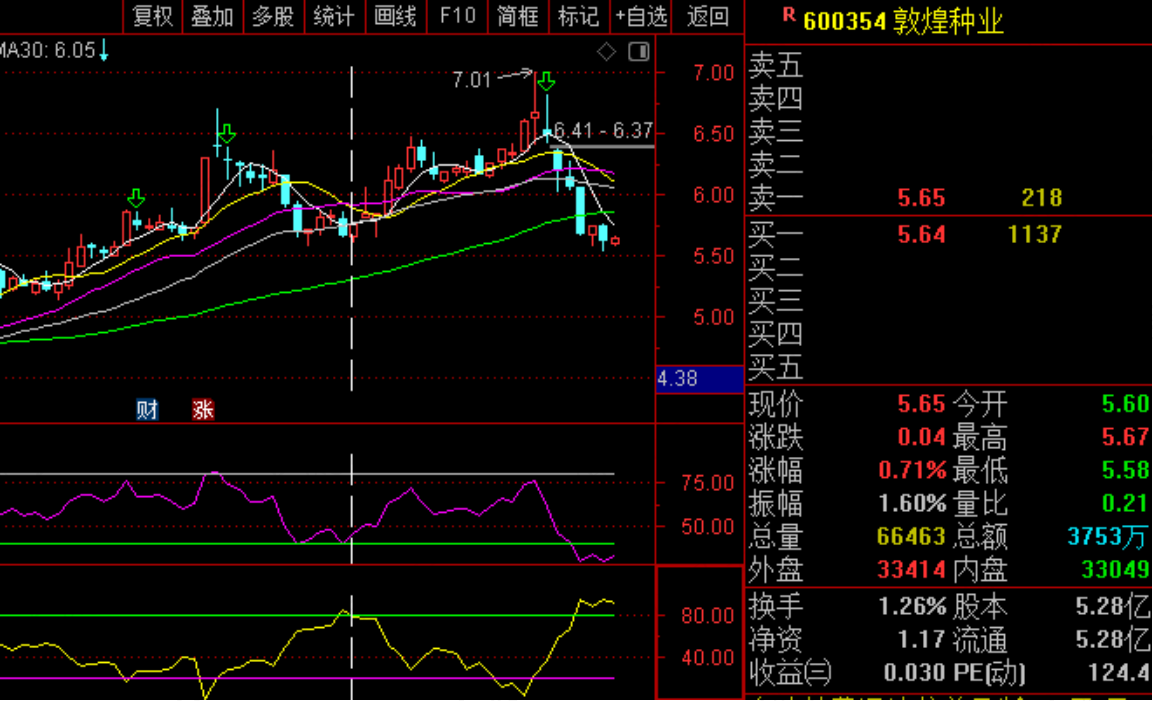Open the 画线 drawing tools

(x=396, y=16)
